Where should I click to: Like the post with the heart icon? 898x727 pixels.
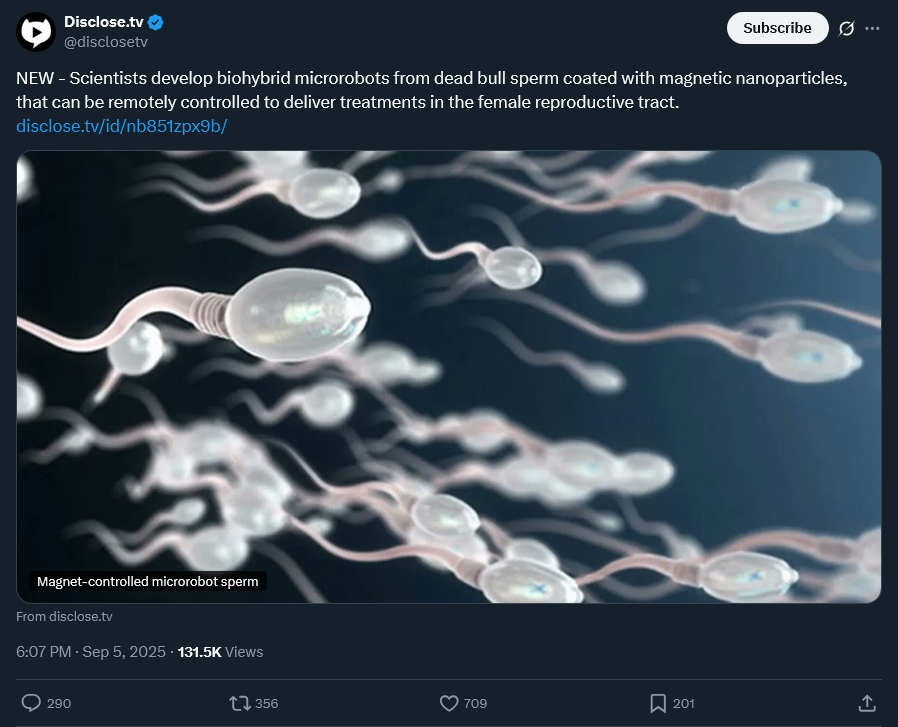450,703
